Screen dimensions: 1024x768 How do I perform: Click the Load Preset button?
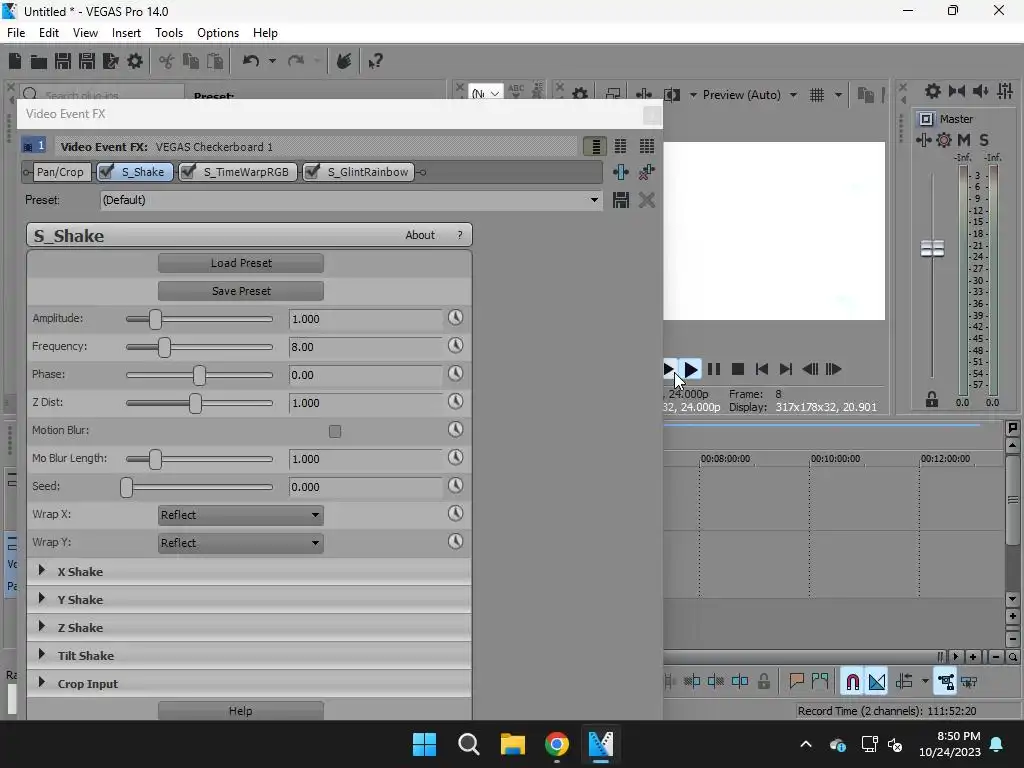[241, 263]
